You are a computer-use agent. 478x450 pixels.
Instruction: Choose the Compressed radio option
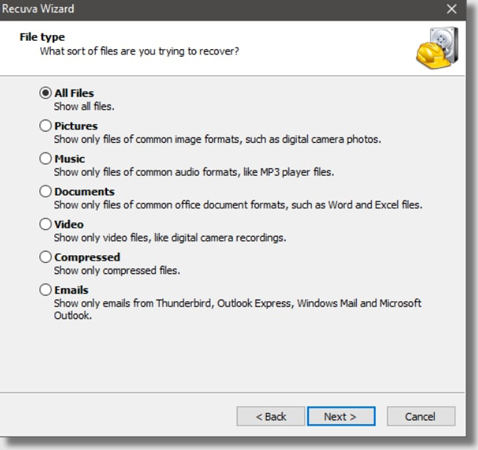tap(46, 257)
